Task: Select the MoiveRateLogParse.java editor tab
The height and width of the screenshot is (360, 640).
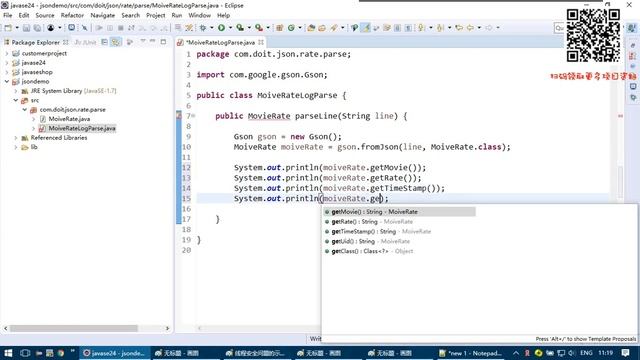Action: click(220, 42)
